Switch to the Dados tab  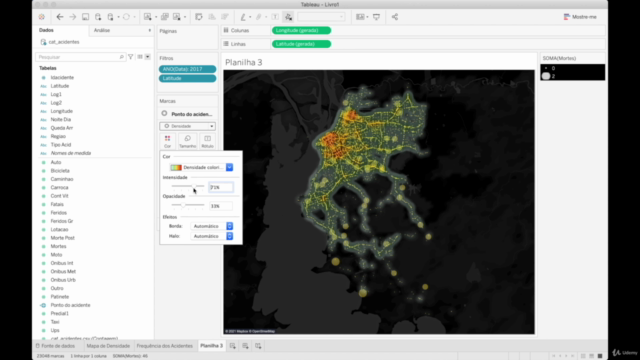click(47, 30)
